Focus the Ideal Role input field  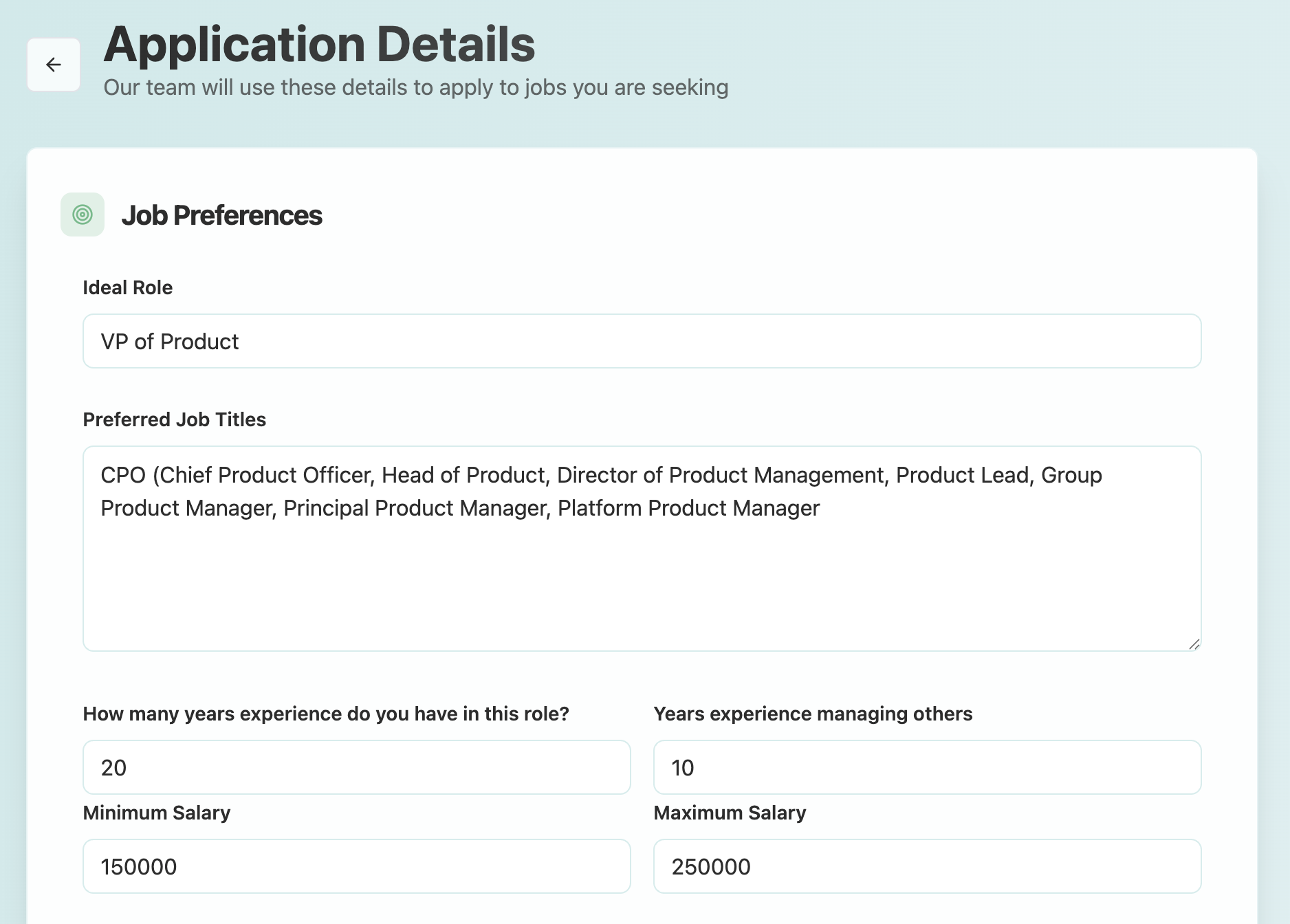click(642, 341)
